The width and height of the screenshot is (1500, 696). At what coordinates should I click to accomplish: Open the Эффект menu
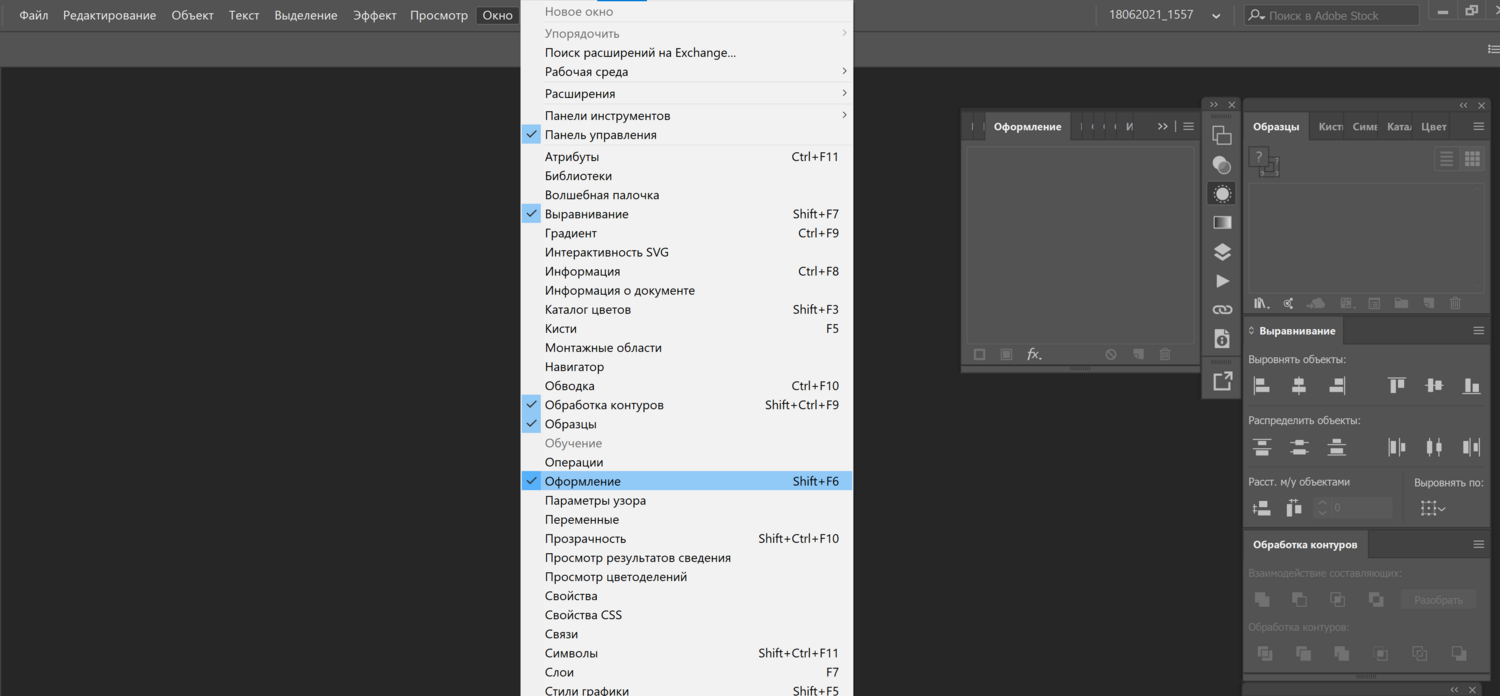(x=374, y=15)
